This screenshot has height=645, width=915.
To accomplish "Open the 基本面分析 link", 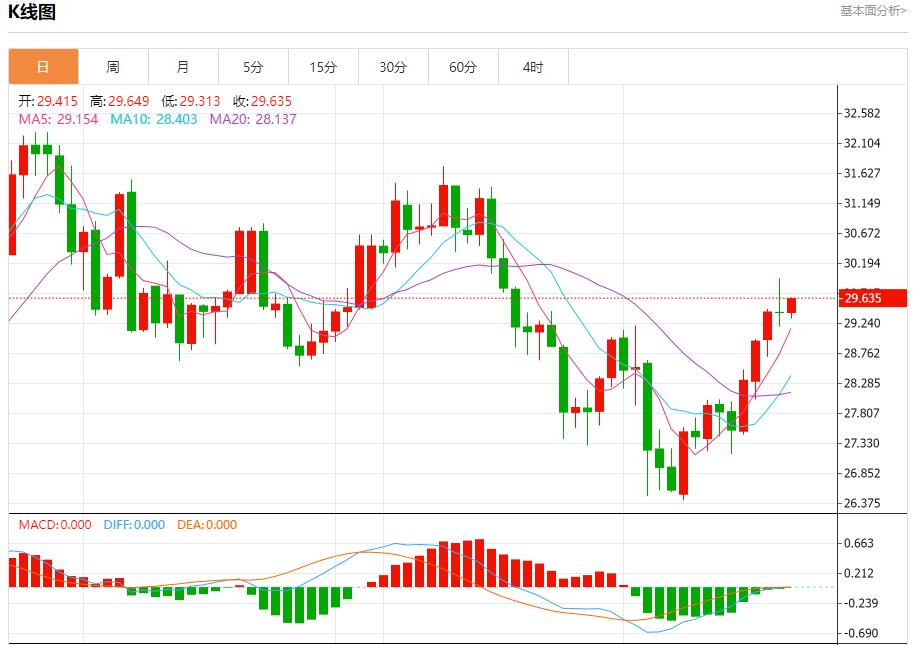I will point(873,11).
